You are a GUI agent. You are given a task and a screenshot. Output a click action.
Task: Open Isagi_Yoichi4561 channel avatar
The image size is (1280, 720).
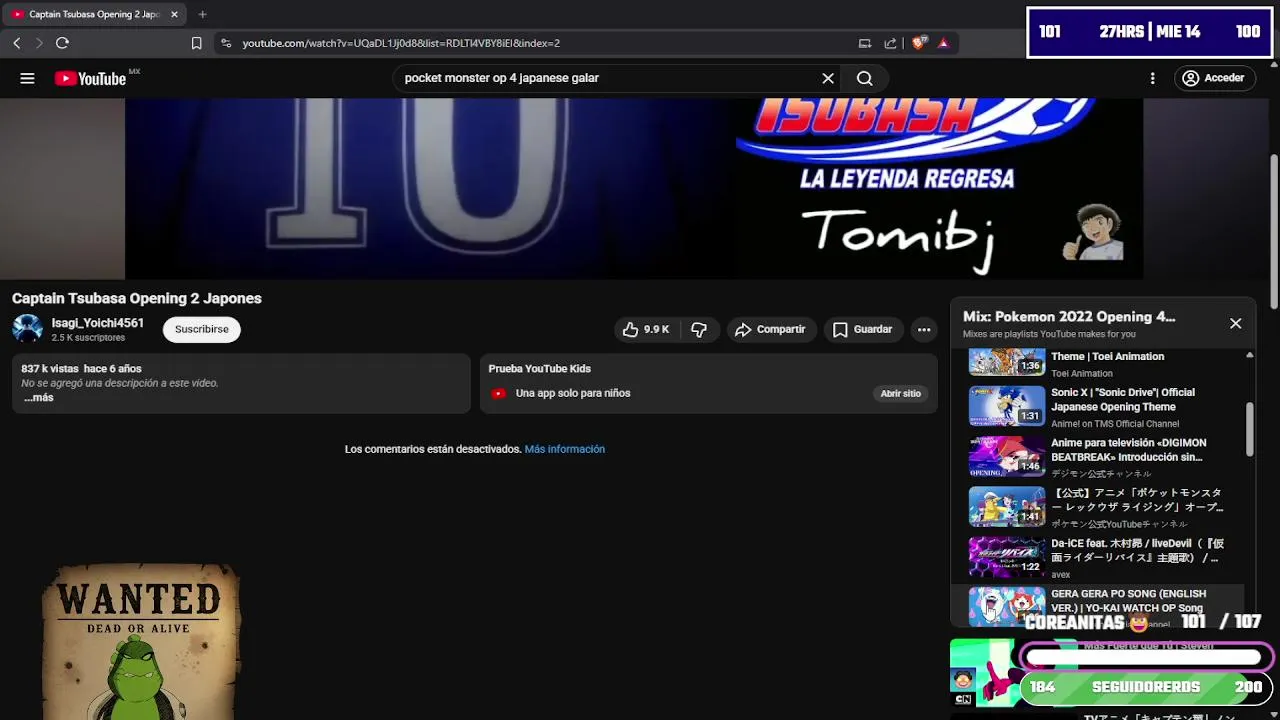tap(28, 329)
